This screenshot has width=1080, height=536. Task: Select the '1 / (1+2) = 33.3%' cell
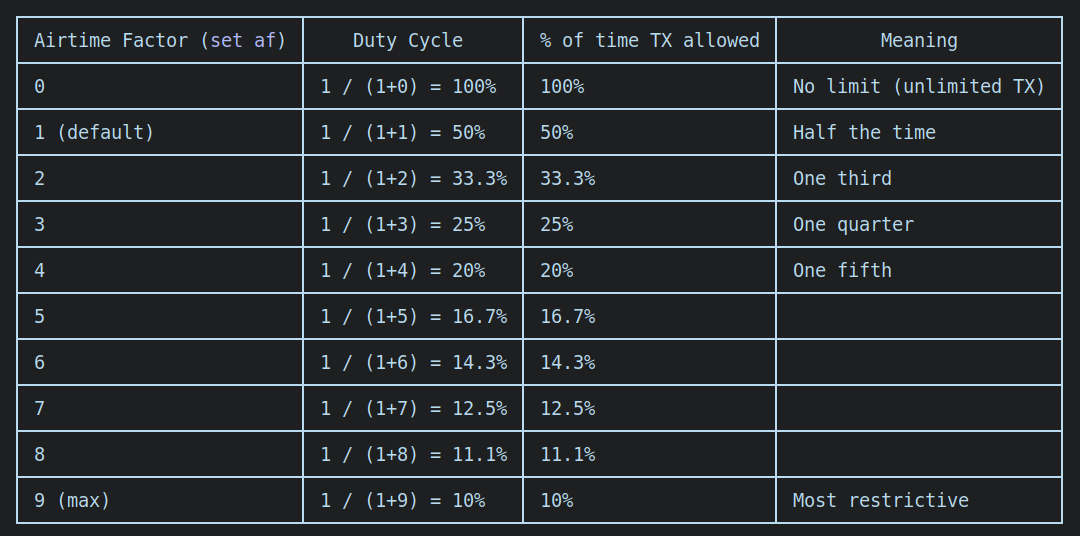pyautogui.click(x=413, y=179)
